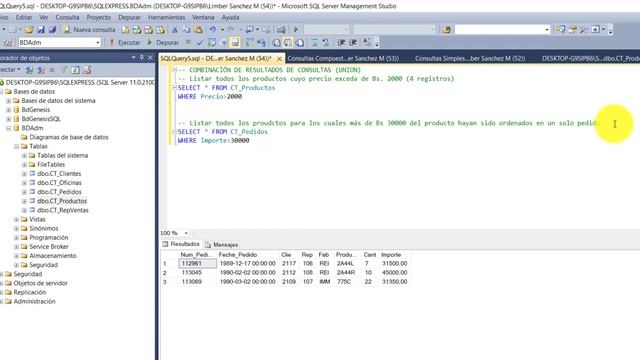Click the Object Explorer filter icon
The image size is (640, 360).
(x=64, y=70)
